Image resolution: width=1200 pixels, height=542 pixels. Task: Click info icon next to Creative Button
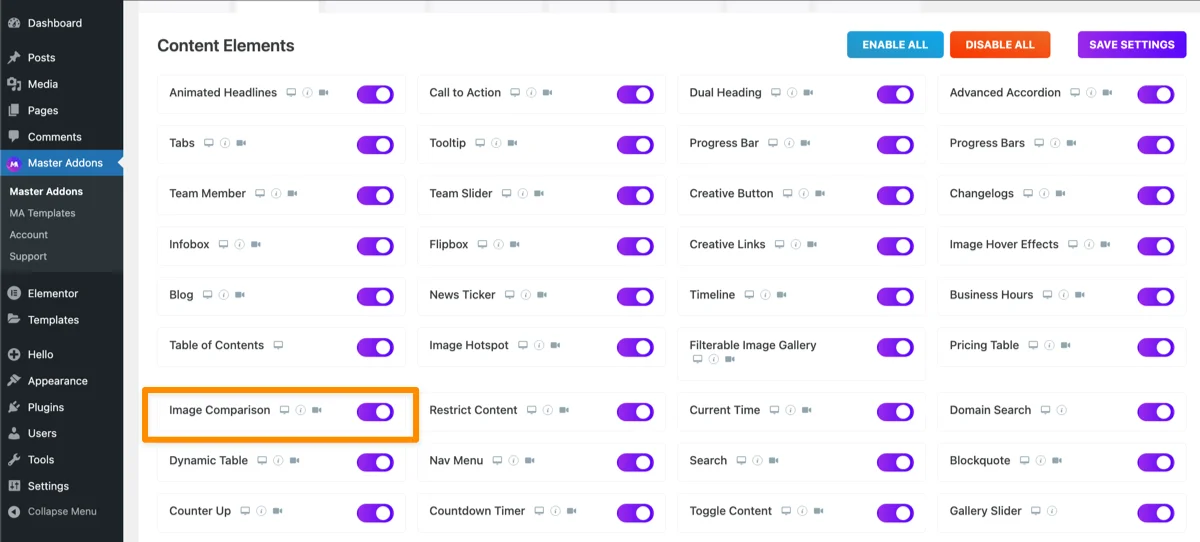click(804, 194)
